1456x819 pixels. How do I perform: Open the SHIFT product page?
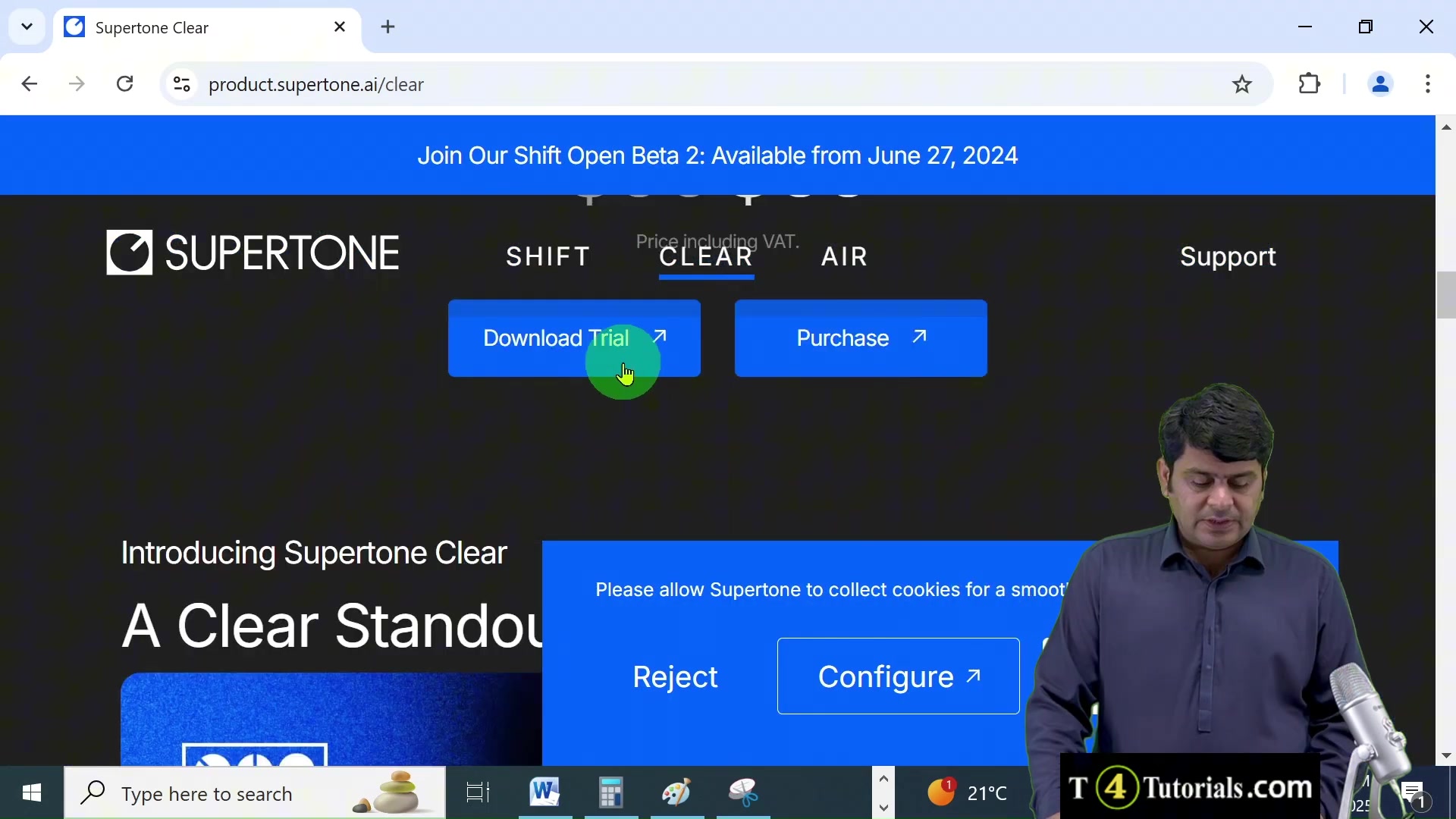click(548, 257)
